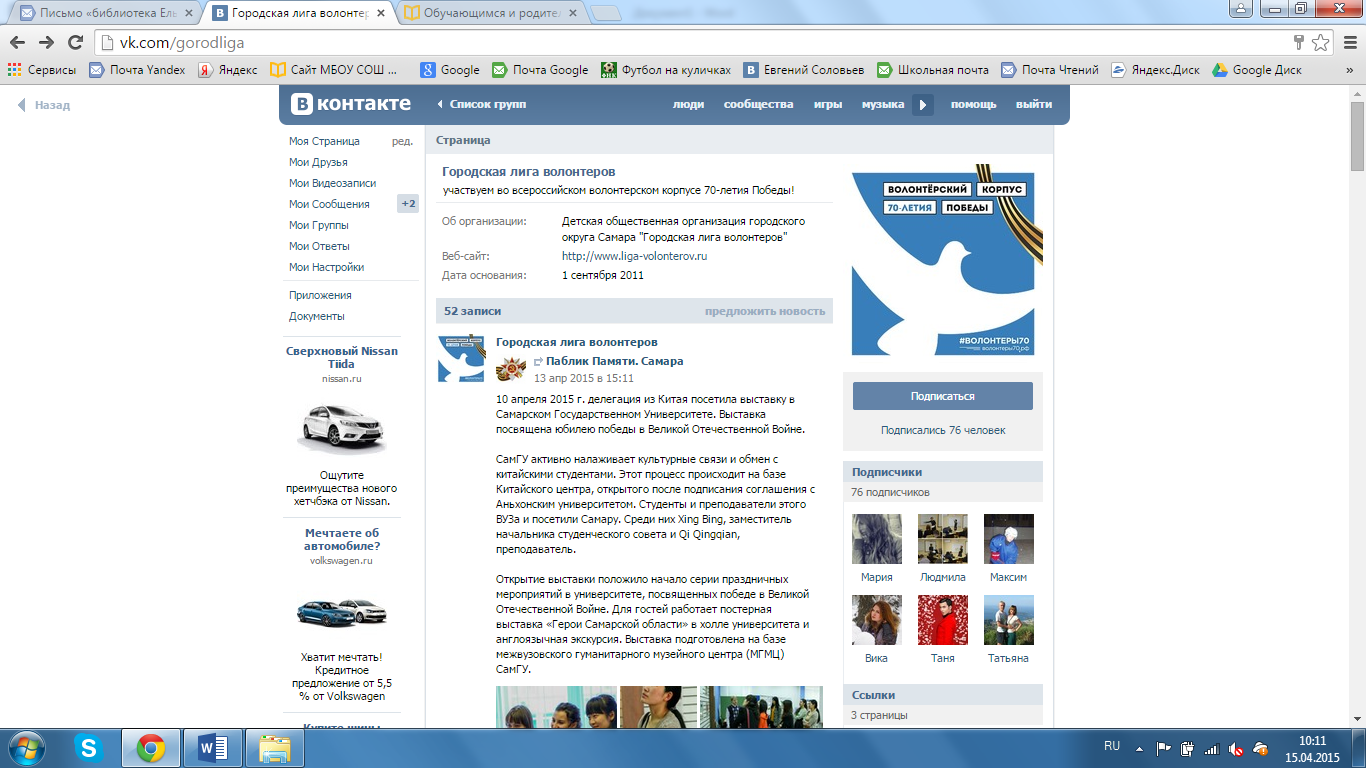The width and height of the screenshot is (1366, 768).
Task: Open a new browser tab
Action: [605, 14]
